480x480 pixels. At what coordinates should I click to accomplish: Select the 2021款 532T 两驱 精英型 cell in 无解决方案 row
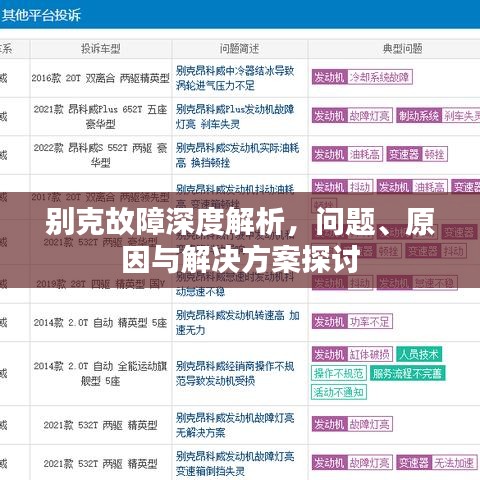(101, 425)
